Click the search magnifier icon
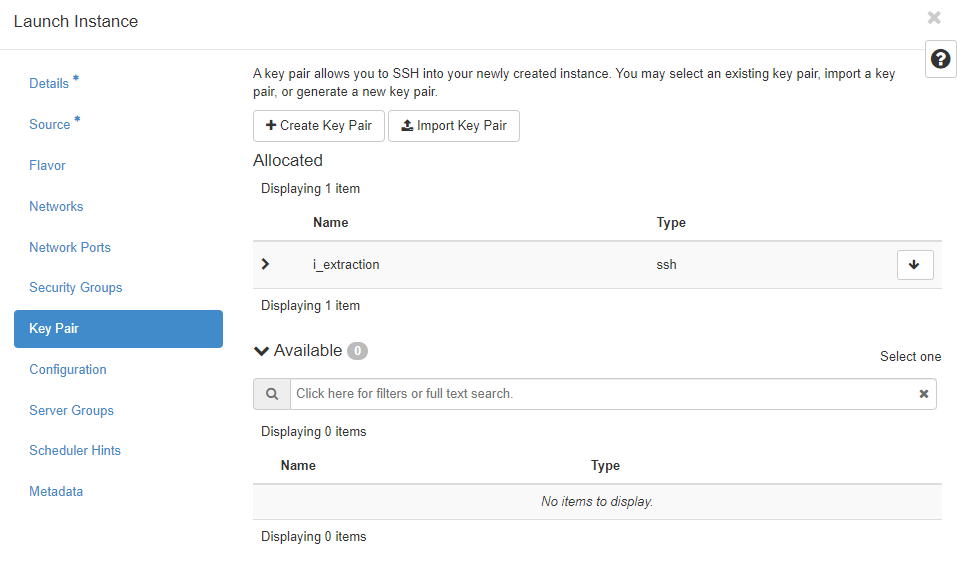Viewport: 957px width, 573px height. 272,394
